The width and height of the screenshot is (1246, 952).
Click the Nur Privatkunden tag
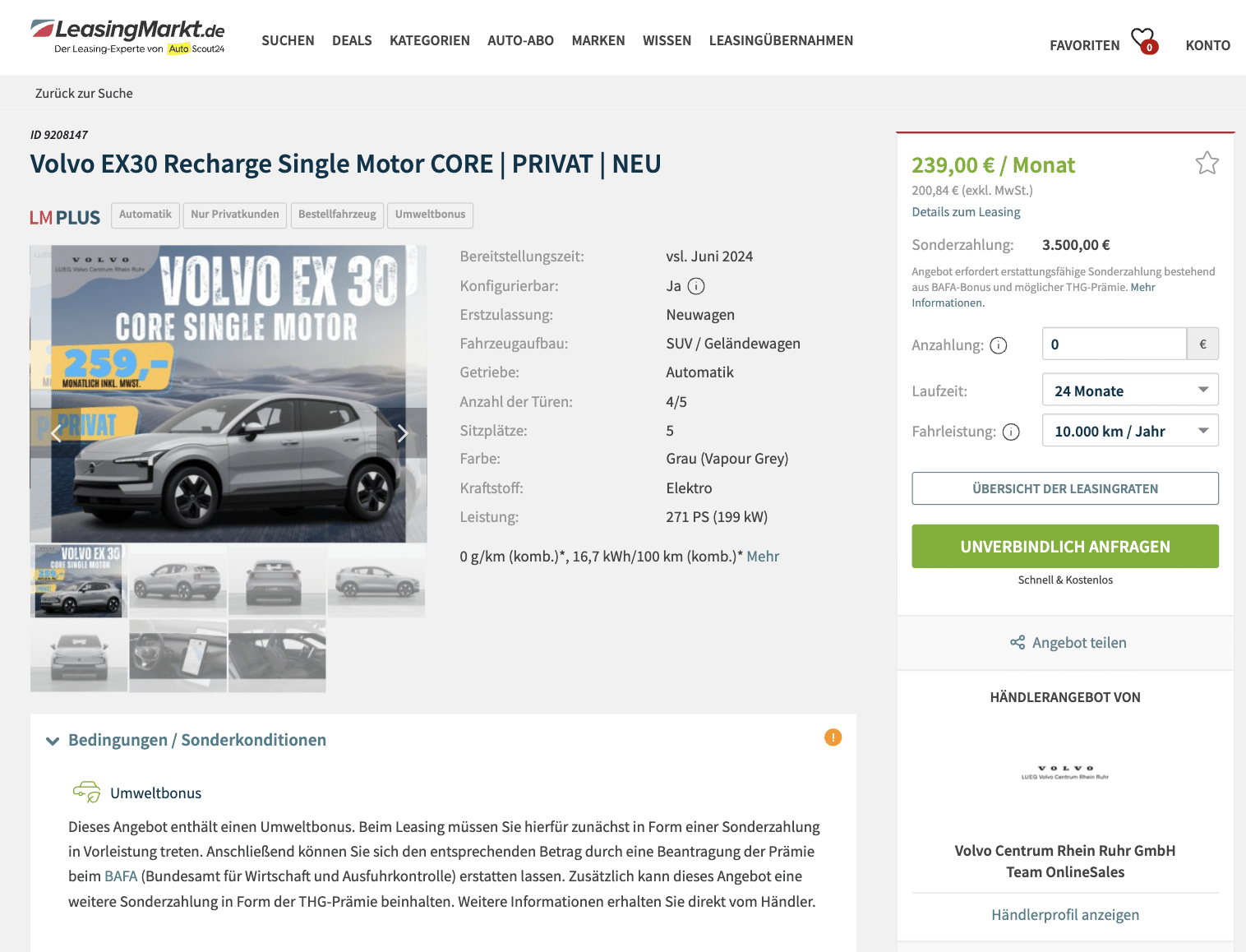coord(235,215)
